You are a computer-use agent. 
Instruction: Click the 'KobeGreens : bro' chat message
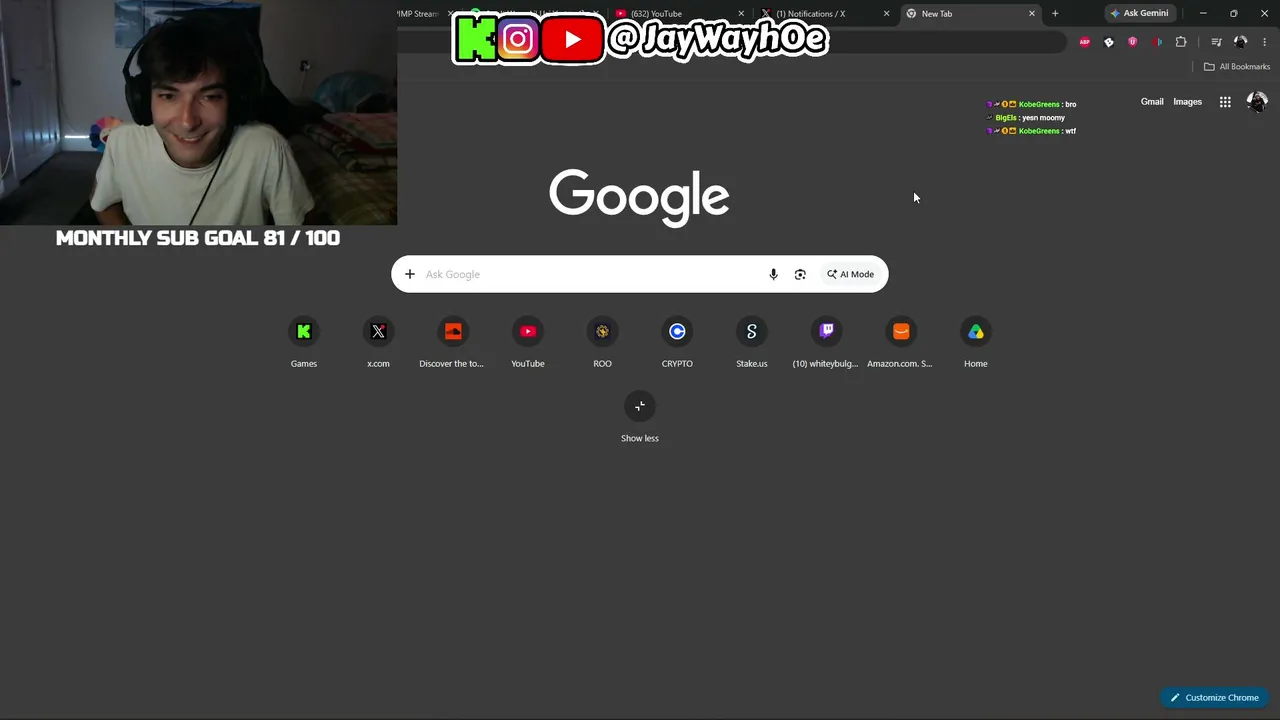(1031, 104)
